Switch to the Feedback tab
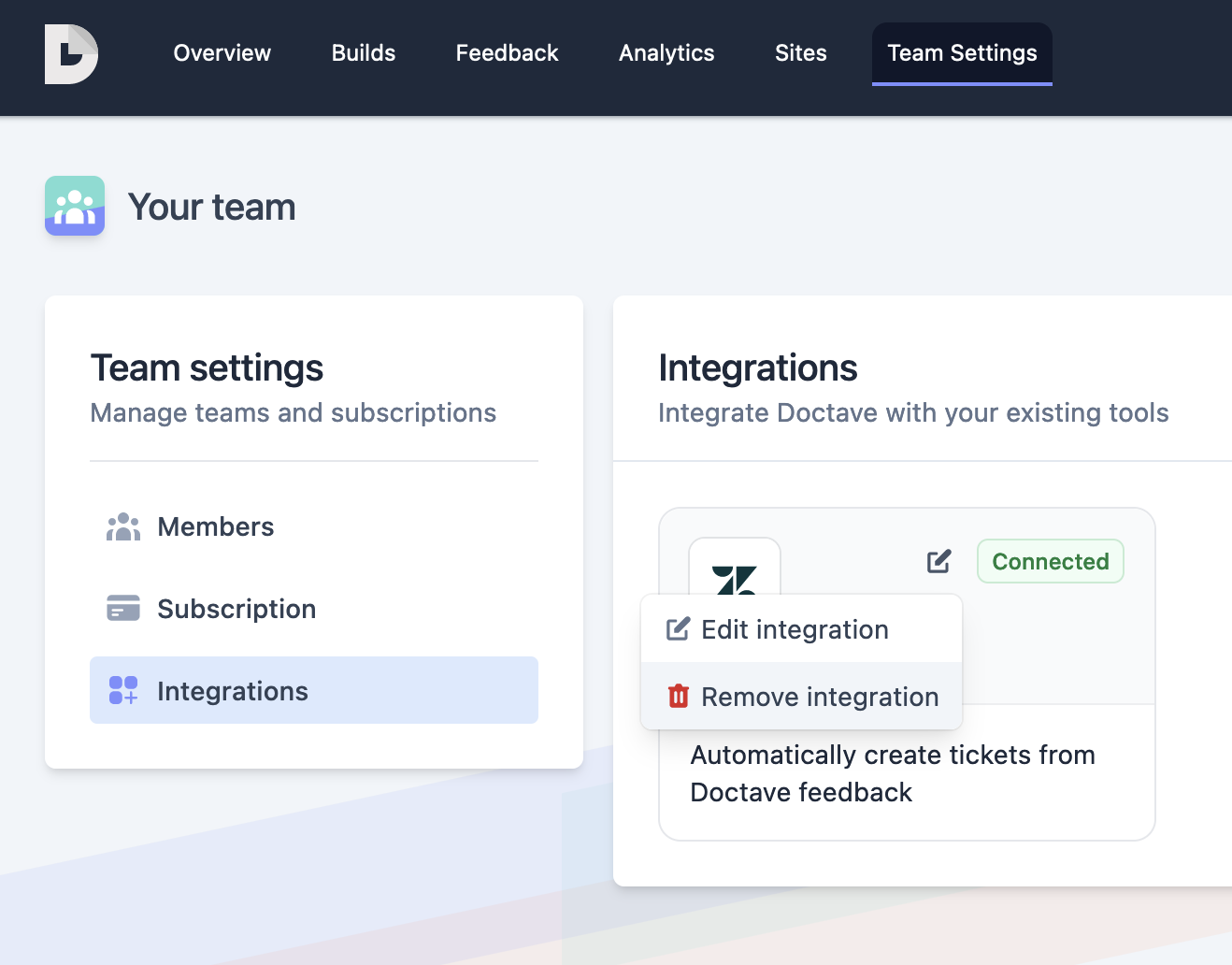The width and height of the screenshot is (1232, 965). pyautogui.click(x=507, y=53)
